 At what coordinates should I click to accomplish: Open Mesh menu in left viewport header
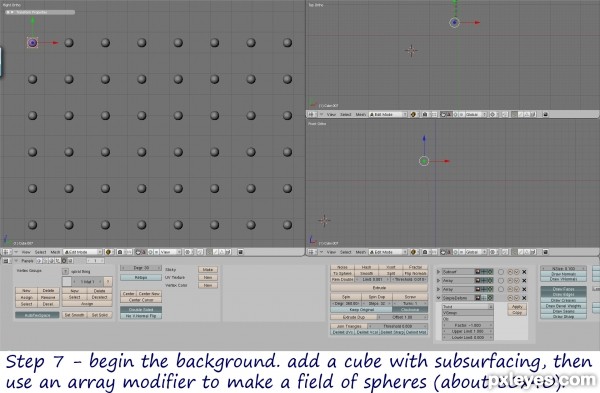click(x=55, y=252)
